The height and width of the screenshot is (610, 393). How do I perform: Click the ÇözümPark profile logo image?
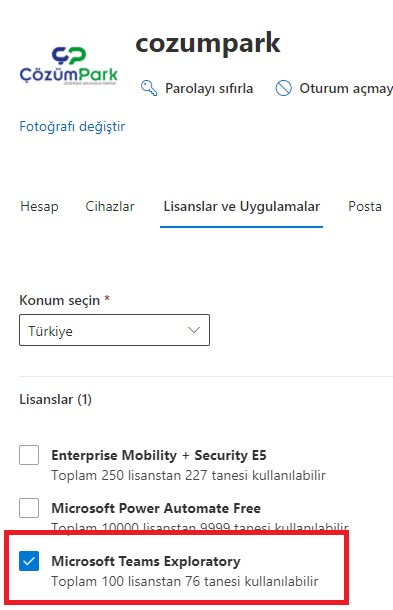pyautogui.click(x=69, y=66)
